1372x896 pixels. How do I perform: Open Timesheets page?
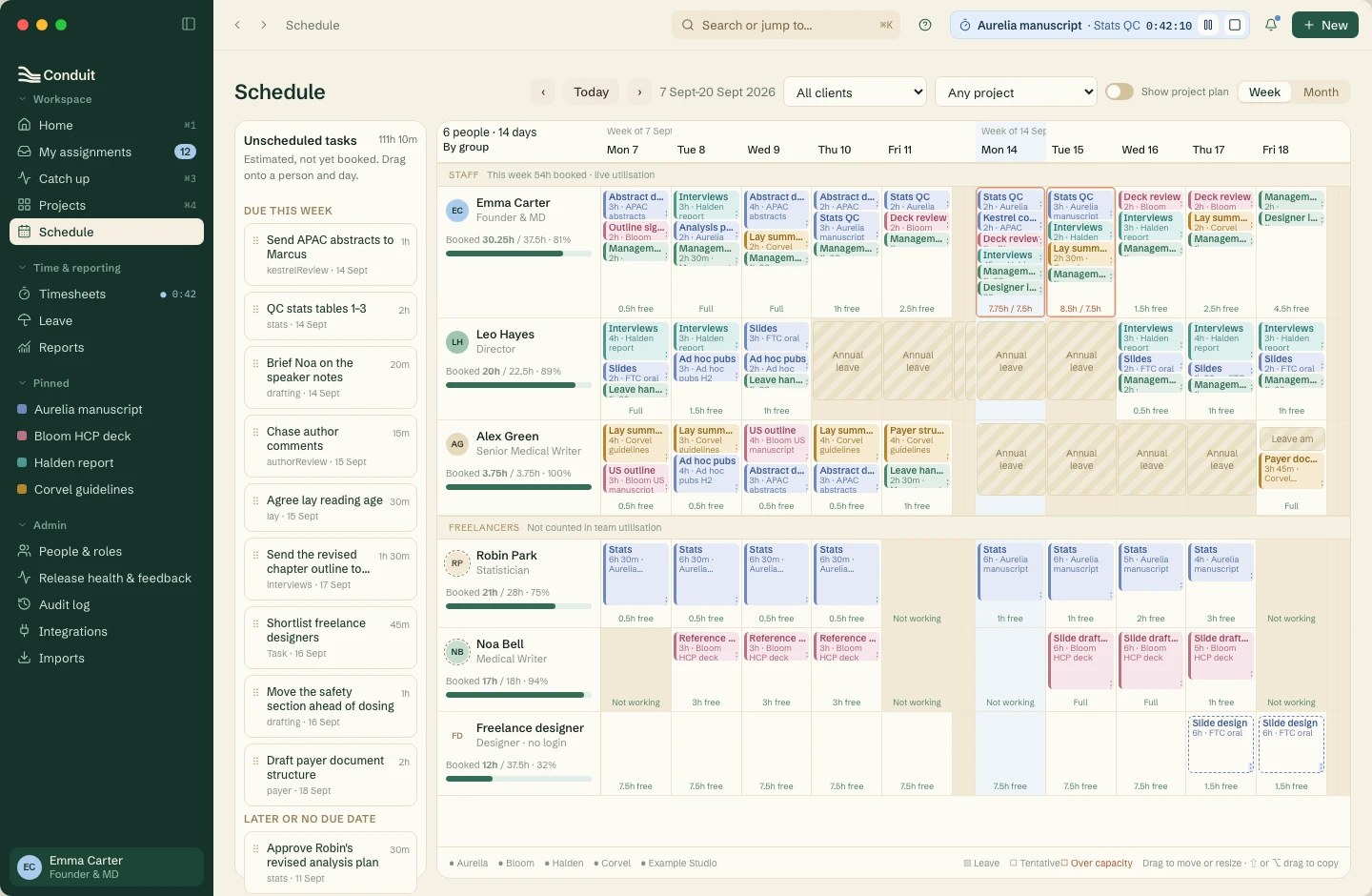tap(107, 294)
